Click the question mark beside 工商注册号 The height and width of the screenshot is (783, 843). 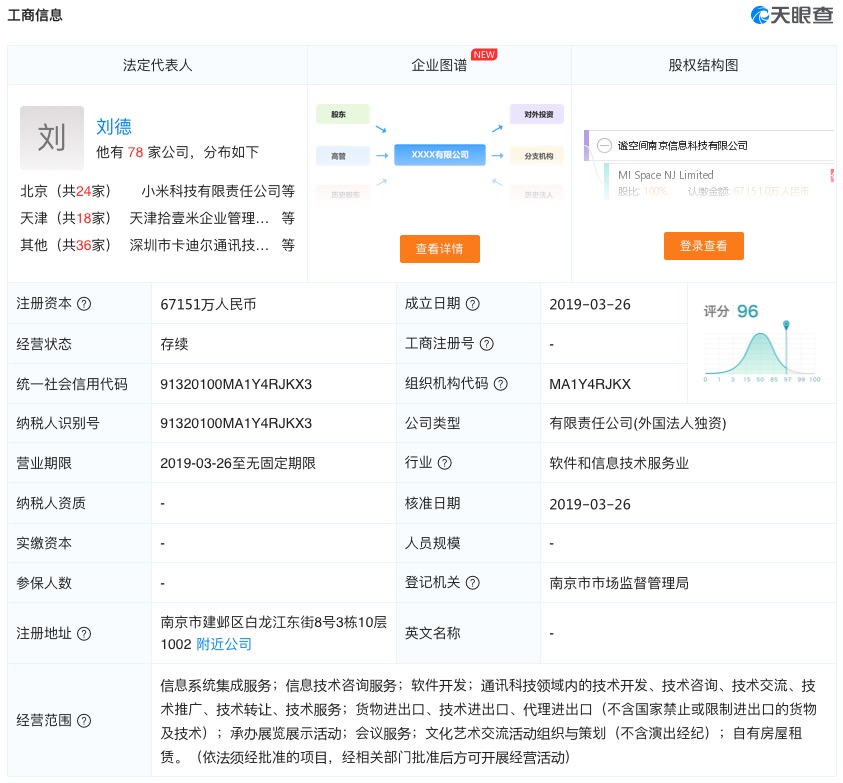coord(486,344)
